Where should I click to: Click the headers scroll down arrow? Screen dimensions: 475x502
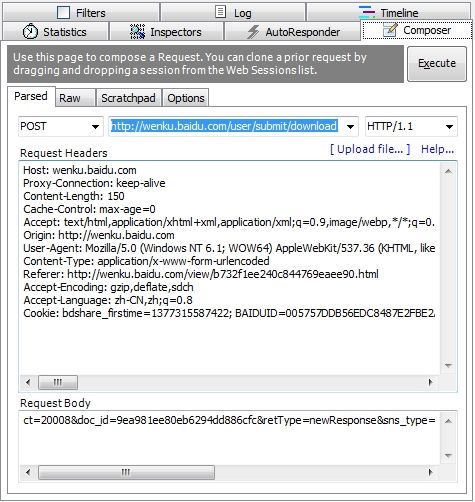tap(448, 366)
